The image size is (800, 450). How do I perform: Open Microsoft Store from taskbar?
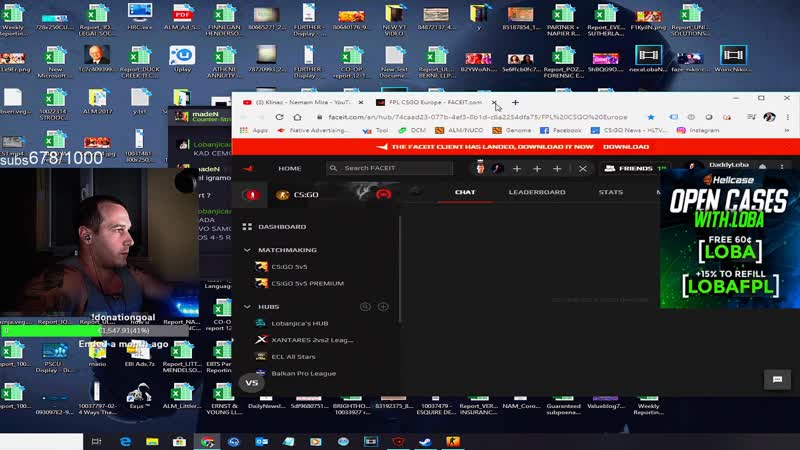(x=179, y=442)
